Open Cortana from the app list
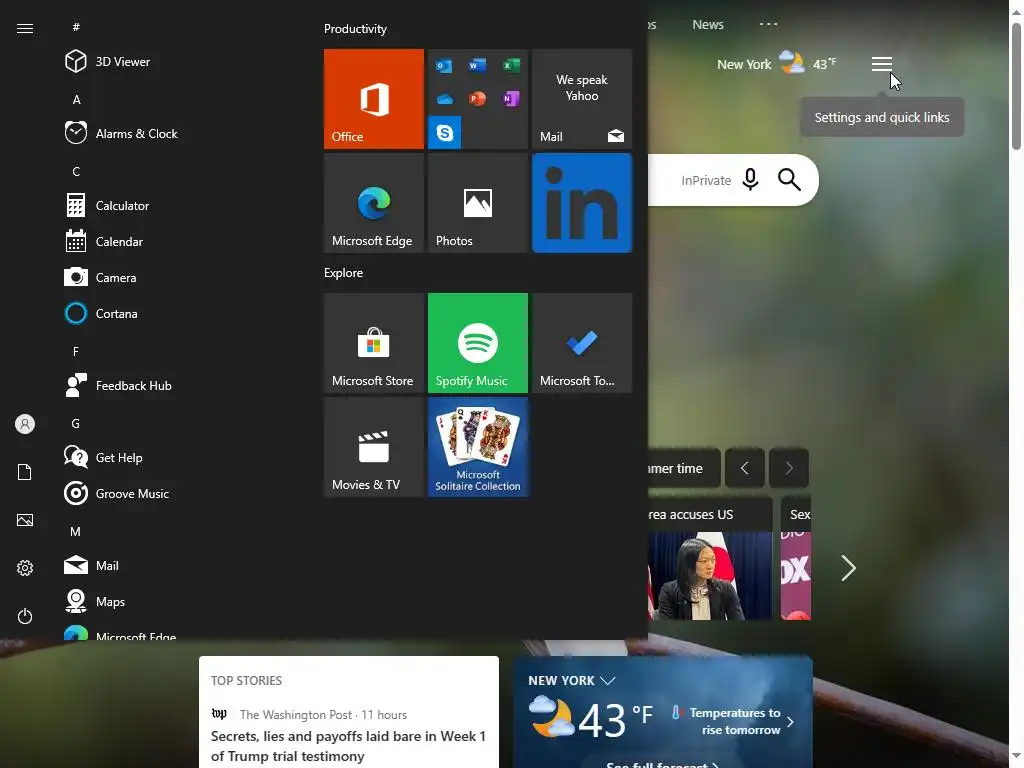 (x=101, y=313)
